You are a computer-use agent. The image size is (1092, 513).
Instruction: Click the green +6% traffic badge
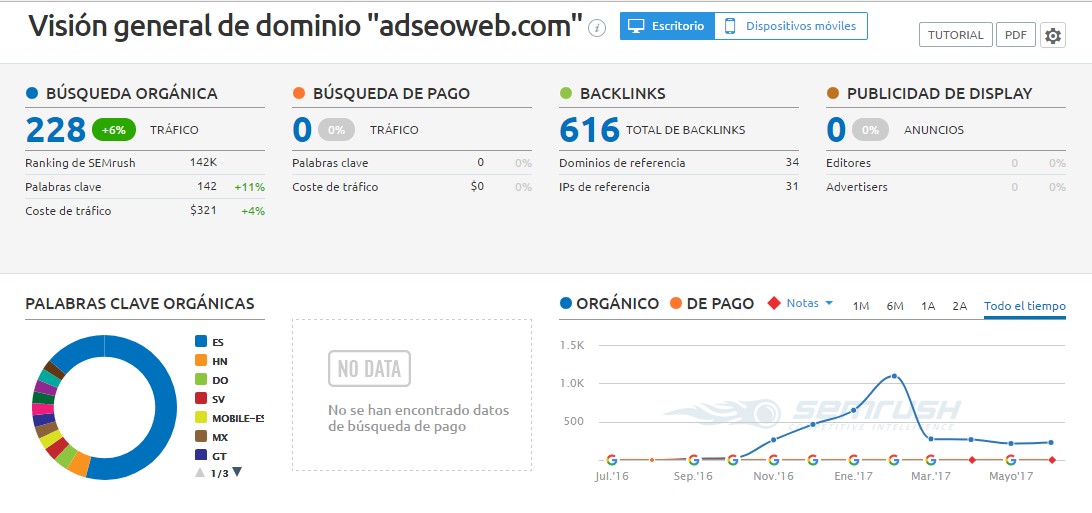[114, 129]
